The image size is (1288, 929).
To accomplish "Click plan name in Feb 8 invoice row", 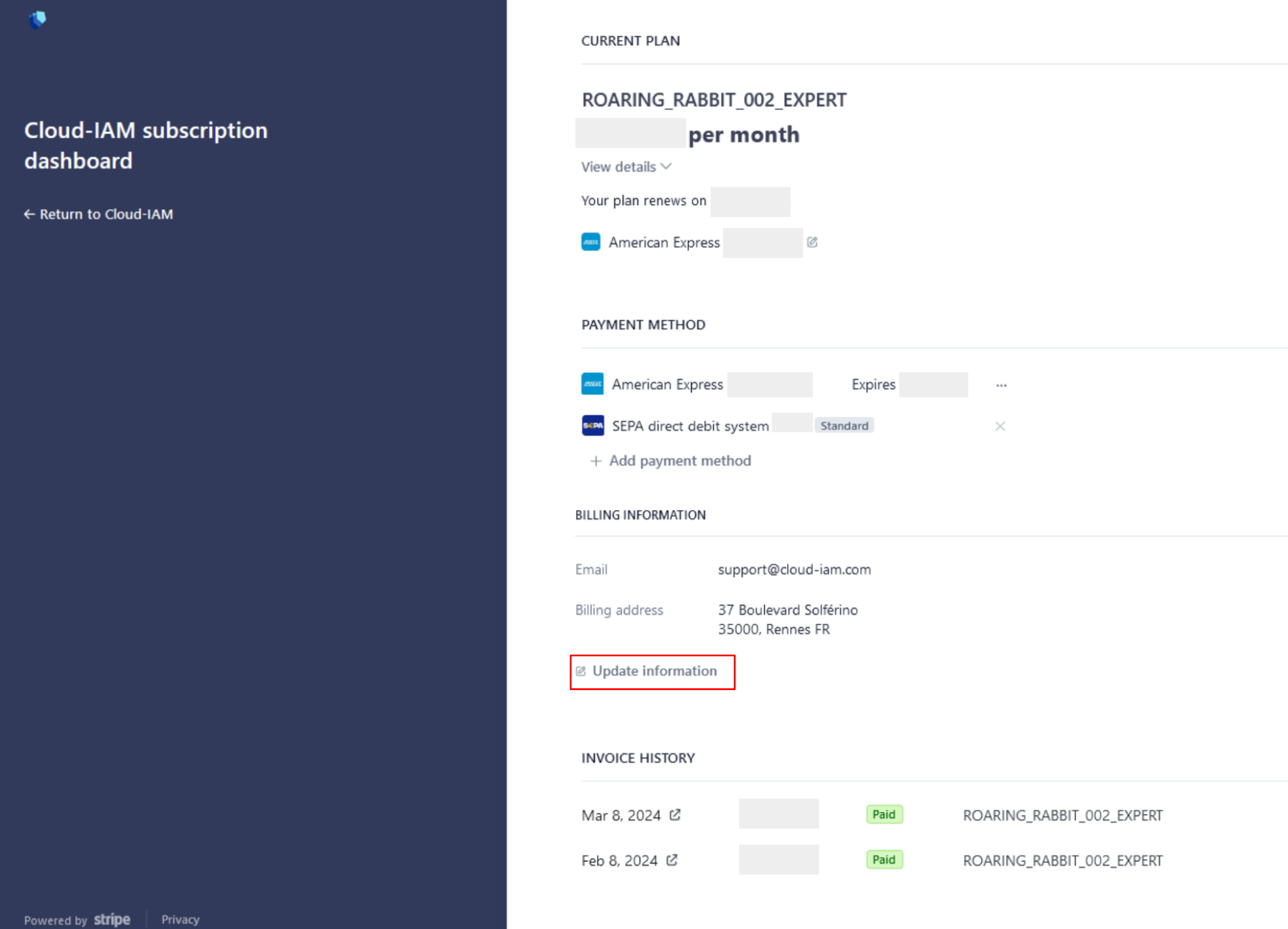I will [x=1063, y=861].
